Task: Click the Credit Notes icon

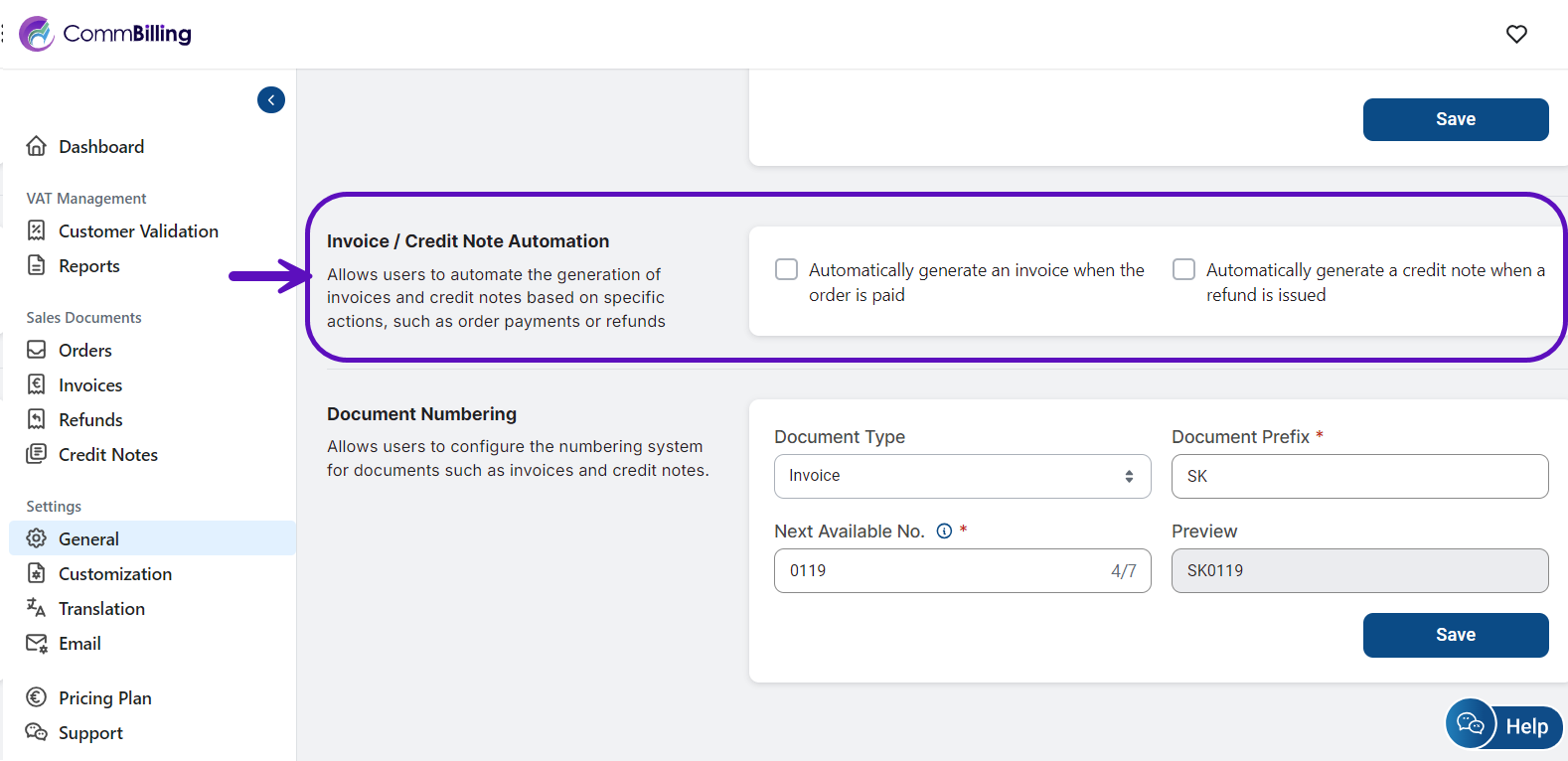Action: pos(37,454)
